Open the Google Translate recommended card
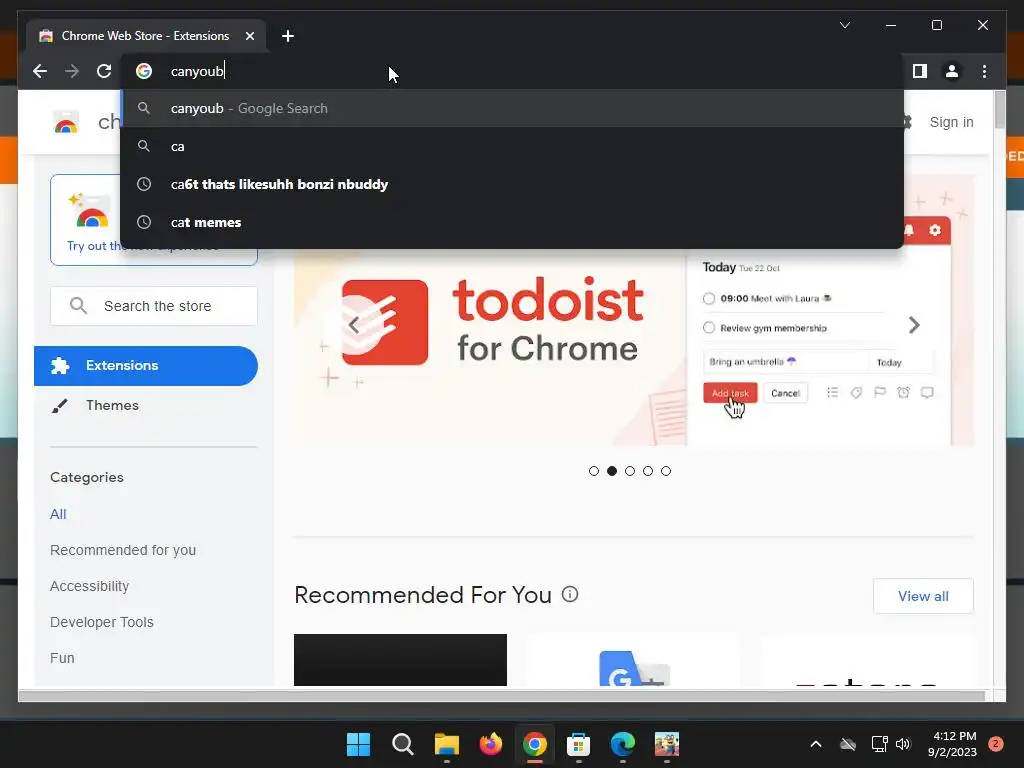 [x=633, y=660]
